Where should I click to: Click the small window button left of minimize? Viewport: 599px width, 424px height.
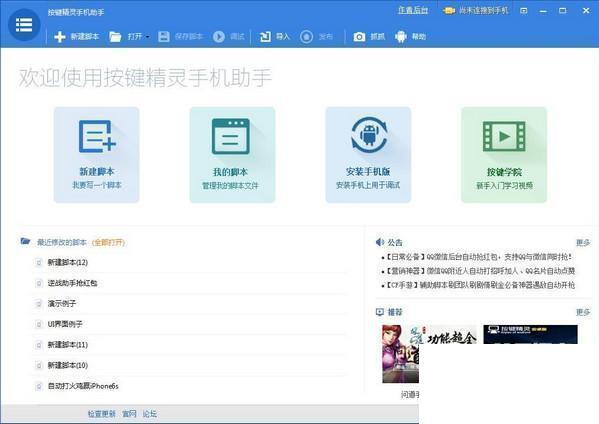[524, 11]
